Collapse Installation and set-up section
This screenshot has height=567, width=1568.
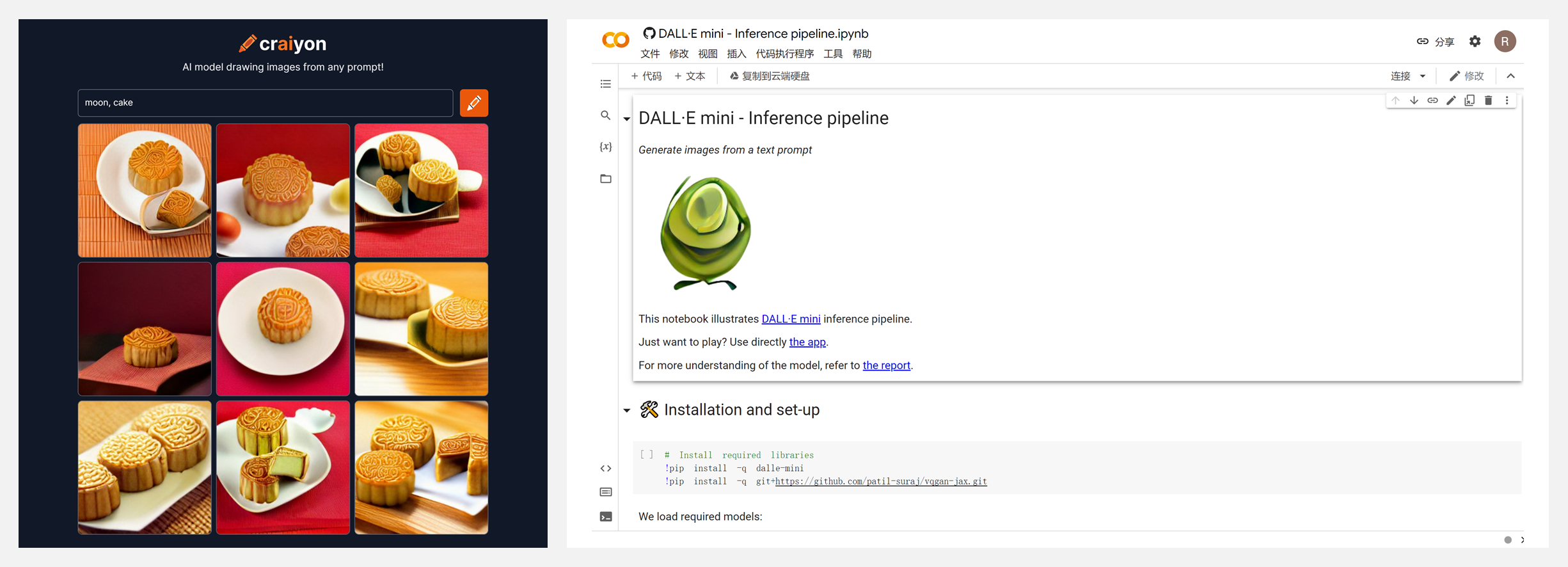pyautogui.click(x=626, y=410)
